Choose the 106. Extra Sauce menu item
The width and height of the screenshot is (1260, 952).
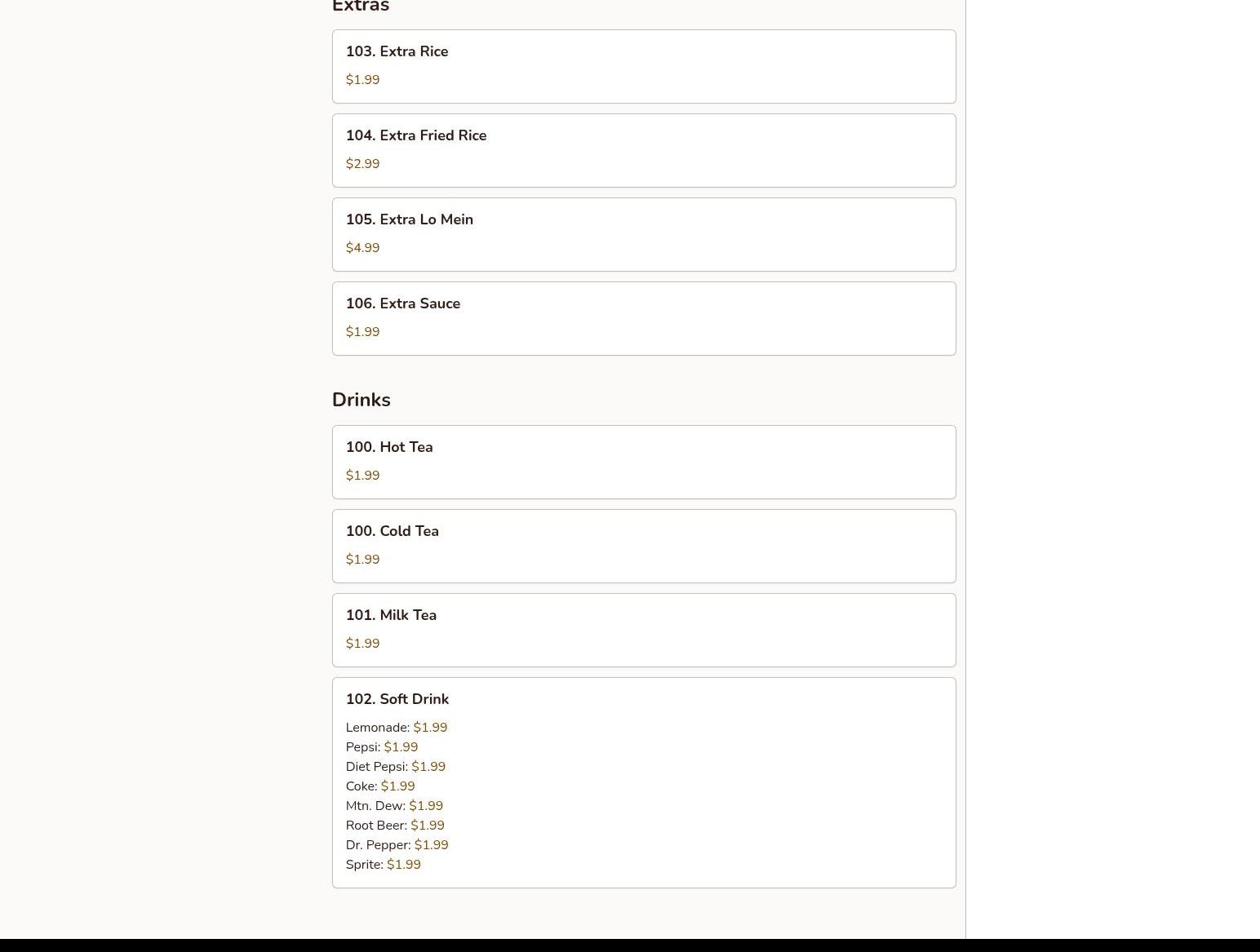click(644, 319)
